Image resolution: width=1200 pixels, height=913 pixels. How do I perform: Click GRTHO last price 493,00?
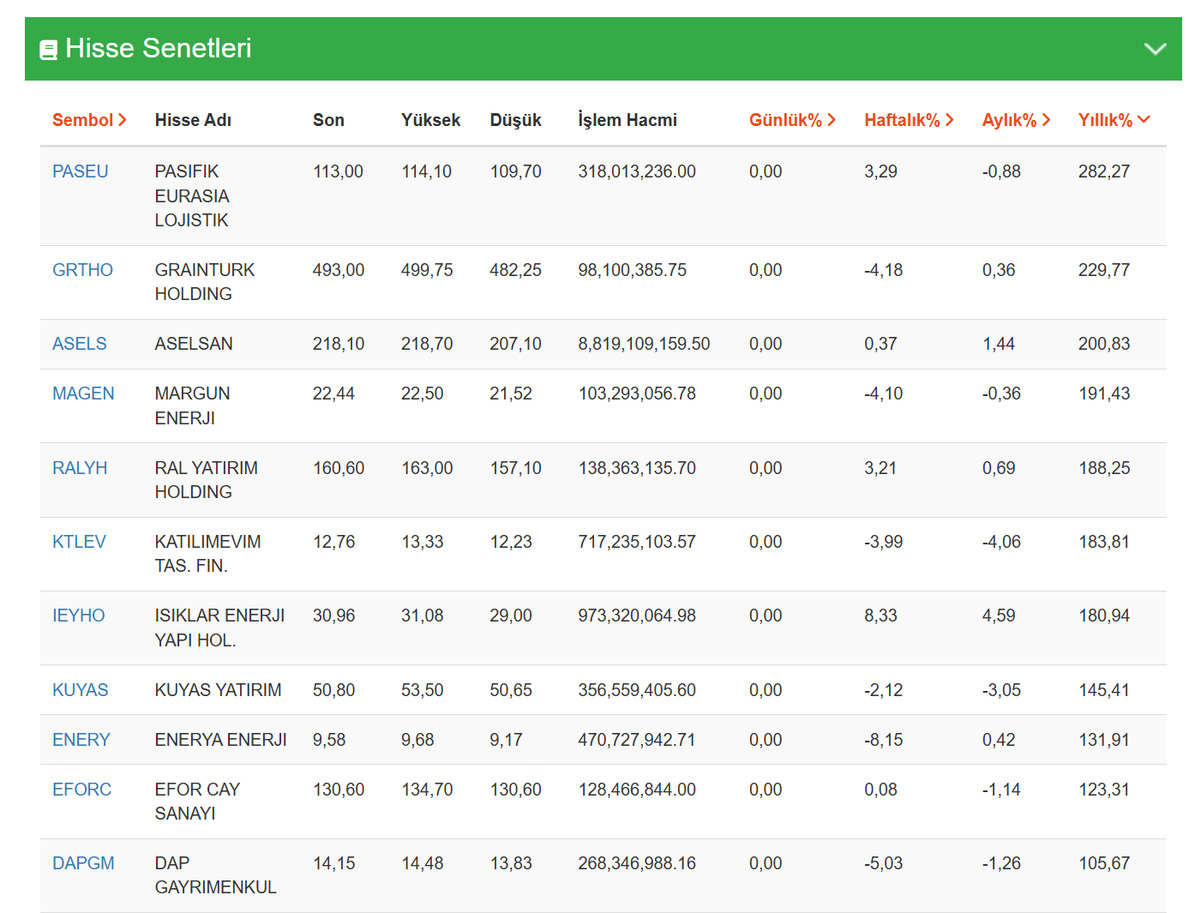(339, 270)
